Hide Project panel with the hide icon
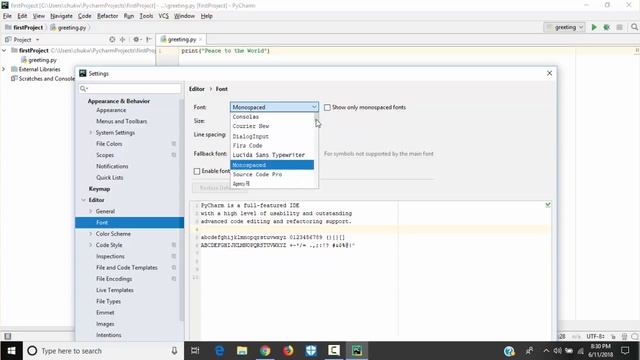 point(149,40)
